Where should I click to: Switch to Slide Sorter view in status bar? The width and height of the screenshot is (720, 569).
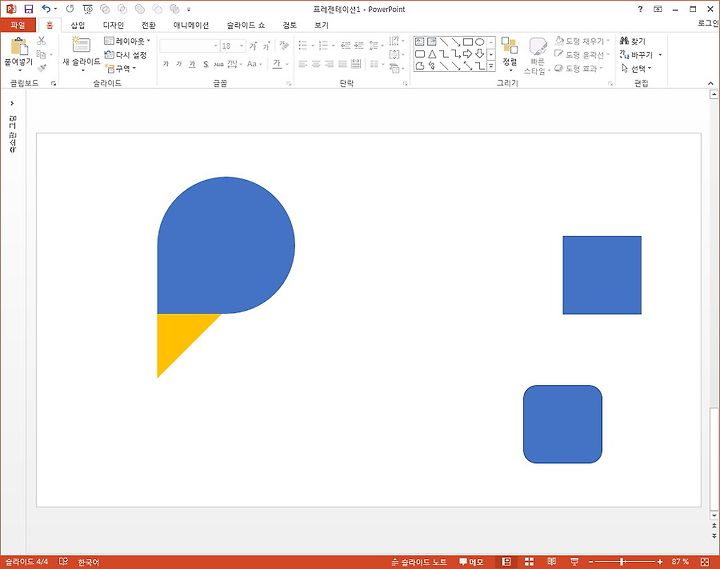point(529,562)
